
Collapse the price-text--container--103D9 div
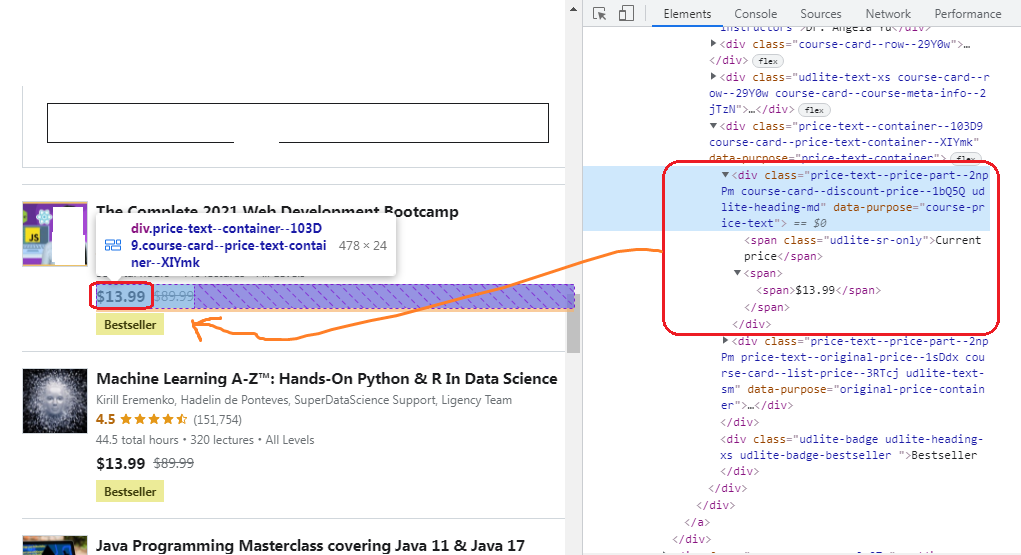713,126
